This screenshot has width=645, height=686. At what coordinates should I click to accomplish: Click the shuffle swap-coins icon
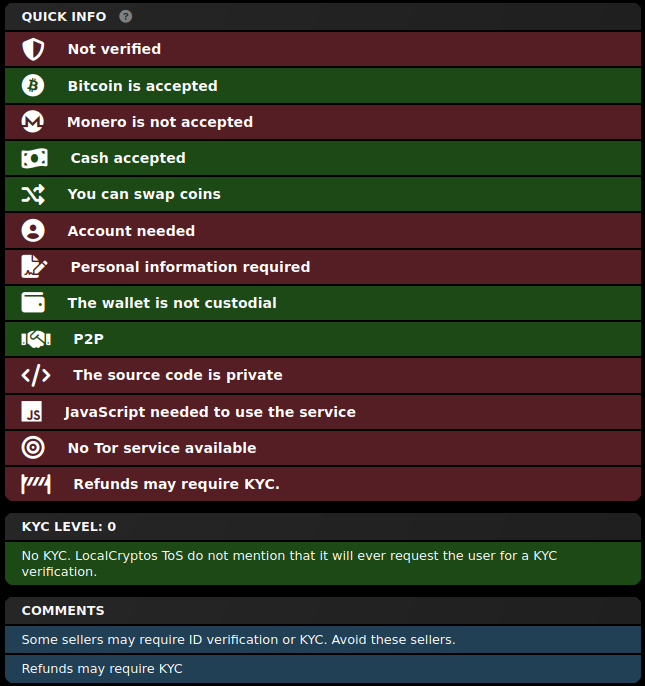(33, 194)
